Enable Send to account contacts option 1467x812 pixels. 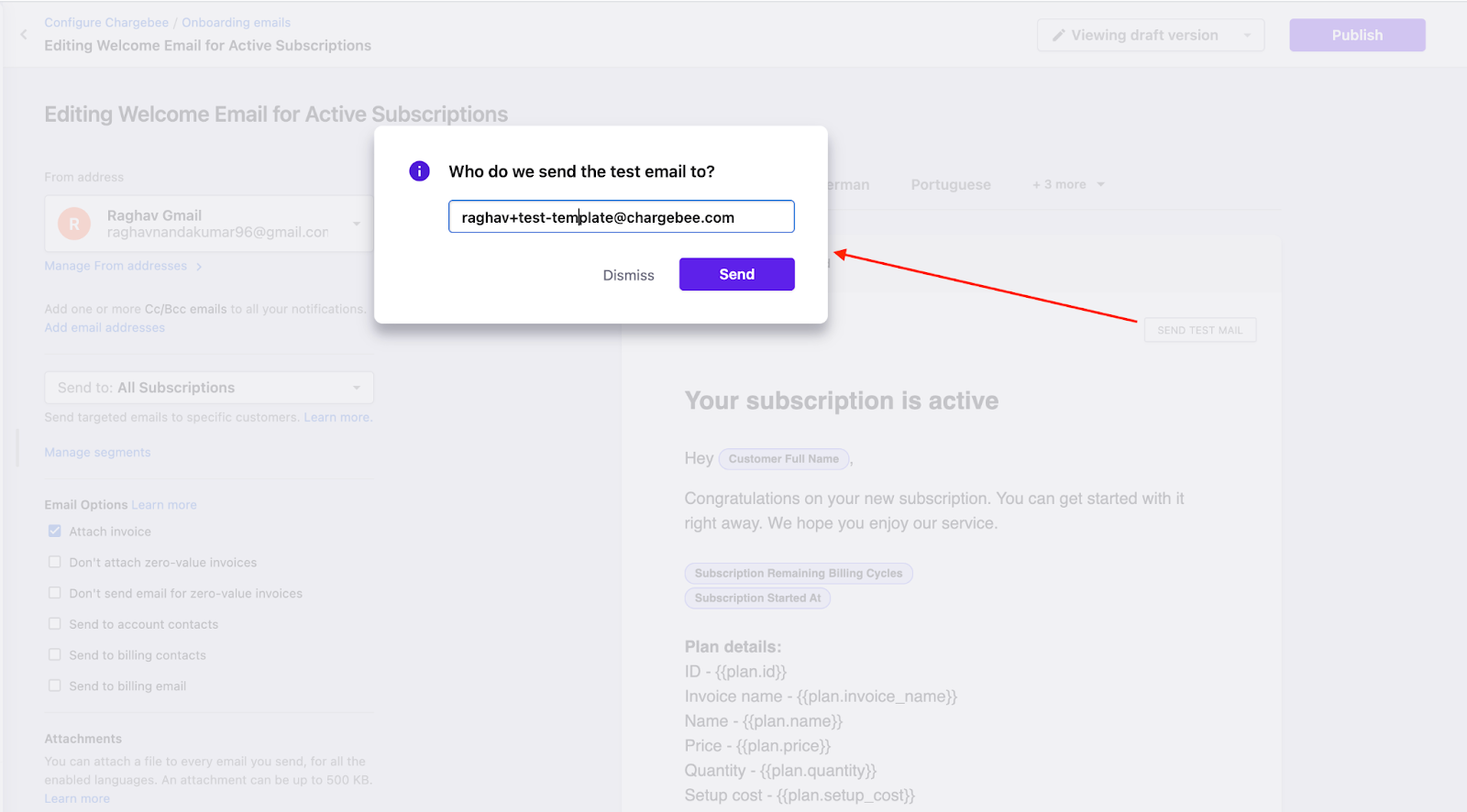tap(55, 624)
